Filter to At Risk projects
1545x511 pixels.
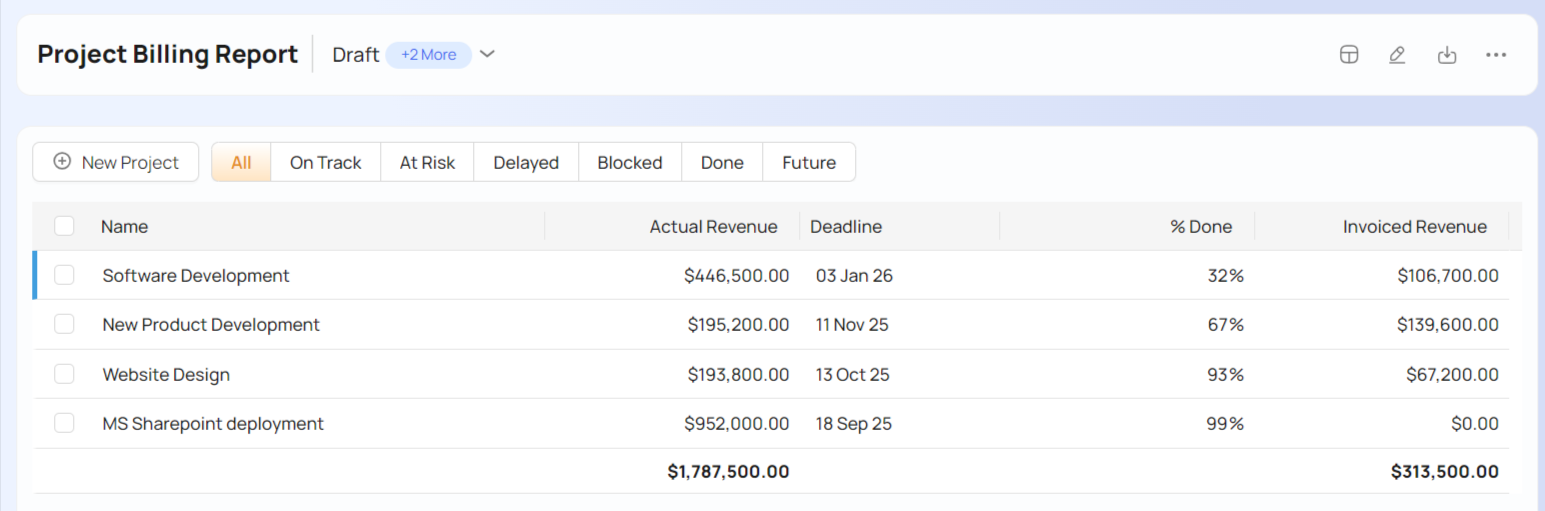click(x=427, y=162)
